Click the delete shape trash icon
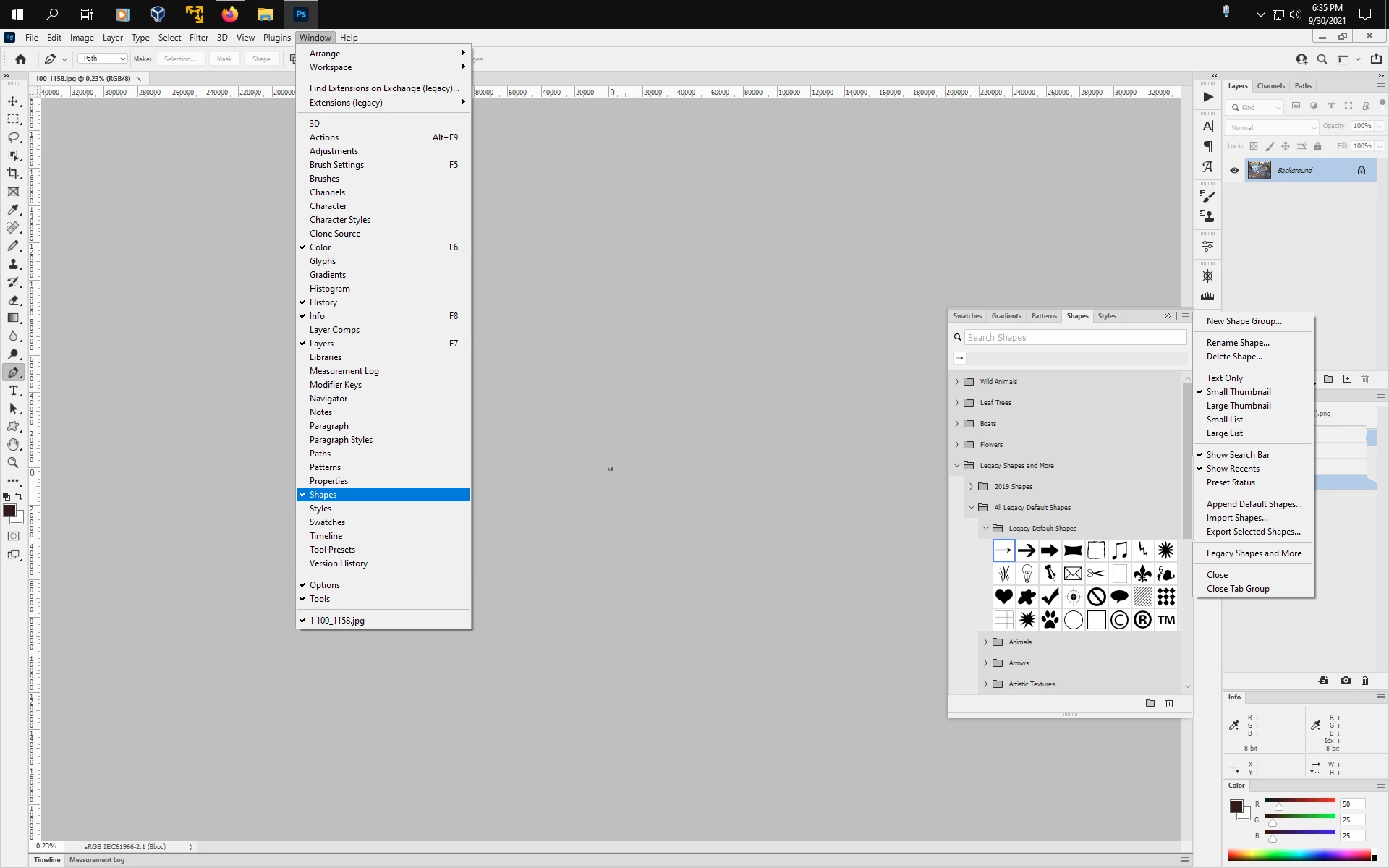 tap(1169, 703)
